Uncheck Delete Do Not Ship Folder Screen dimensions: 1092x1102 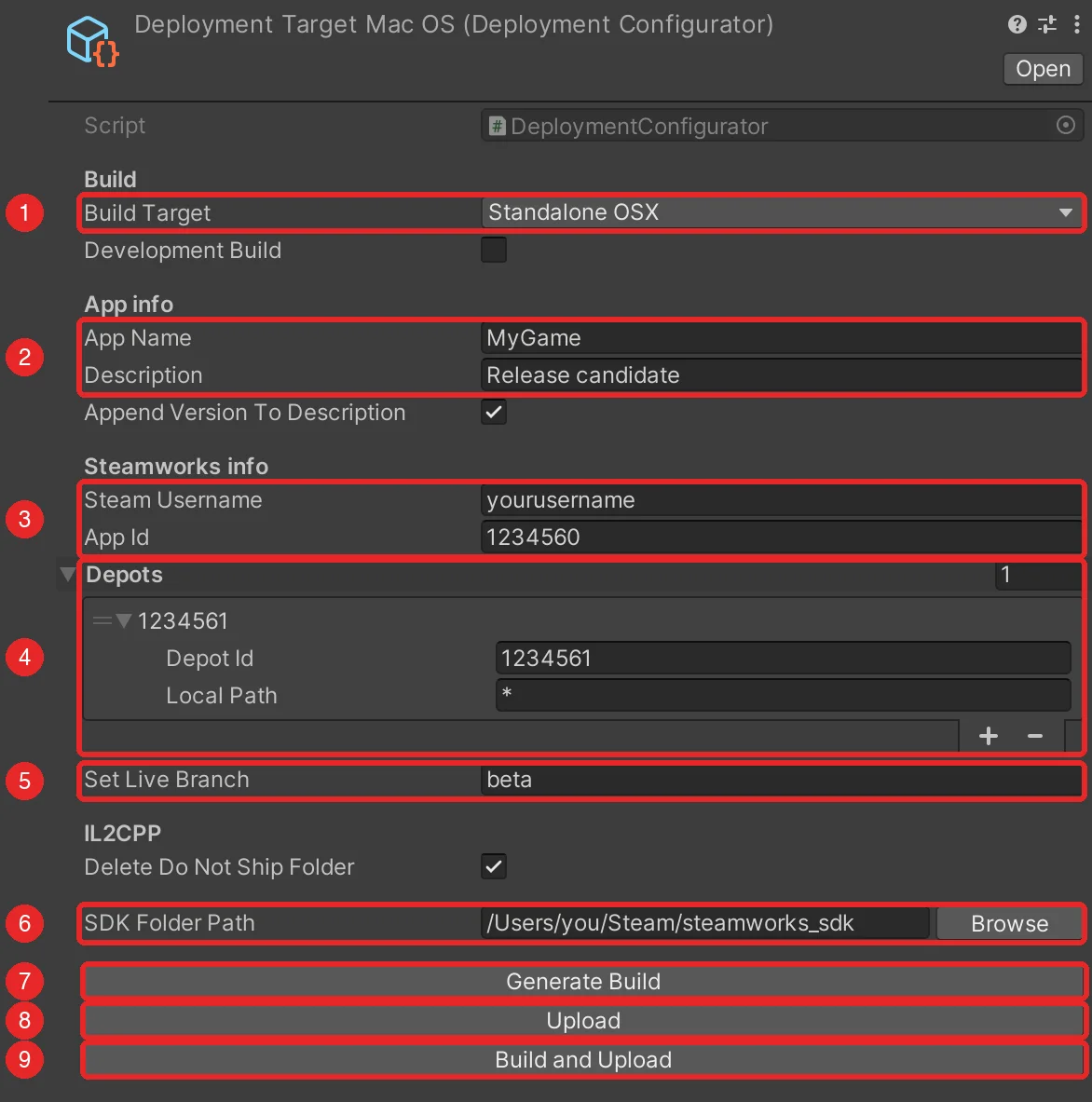tap(494, 866)
